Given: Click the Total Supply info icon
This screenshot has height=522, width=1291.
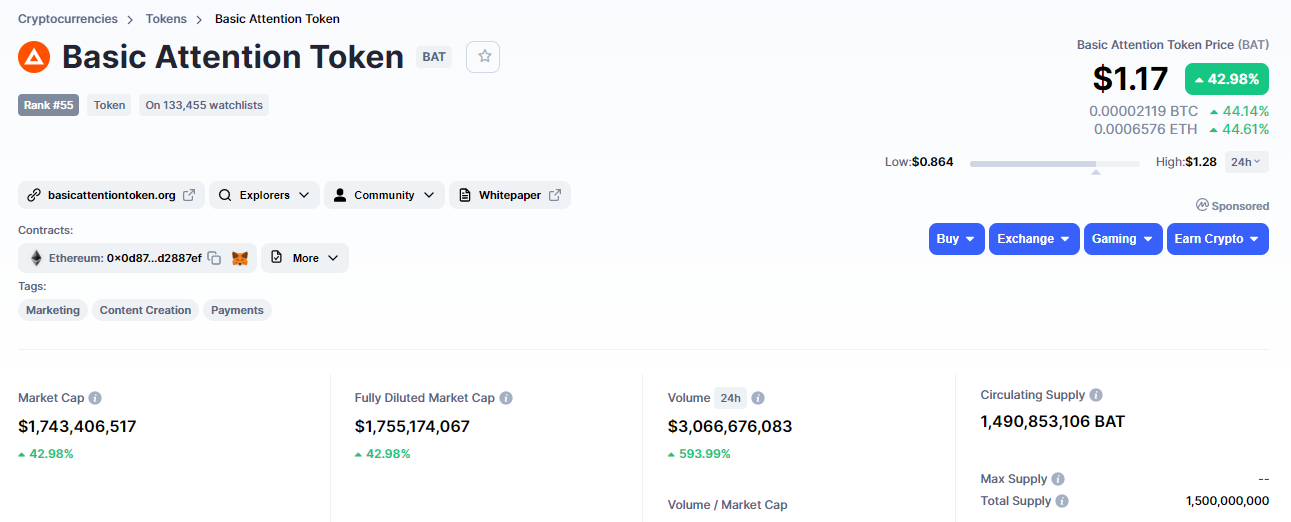Looking at the screenshot, I should (1062, 501).
